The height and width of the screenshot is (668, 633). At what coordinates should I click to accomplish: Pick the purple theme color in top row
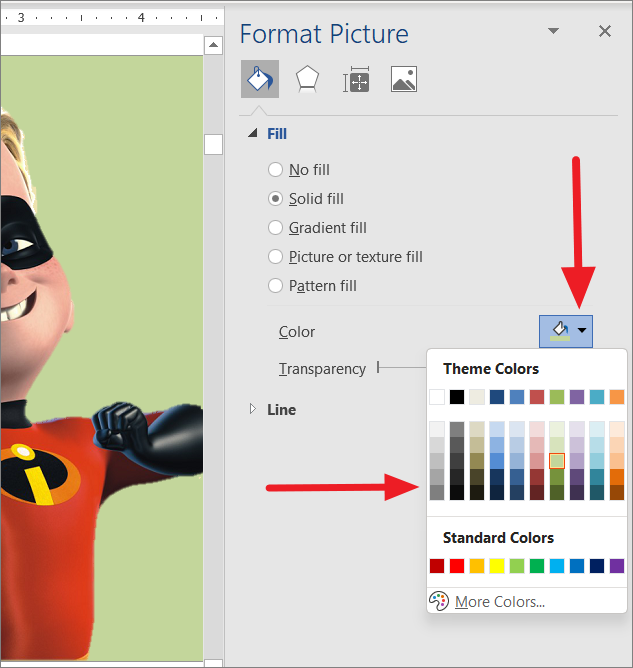click(577, 397)
